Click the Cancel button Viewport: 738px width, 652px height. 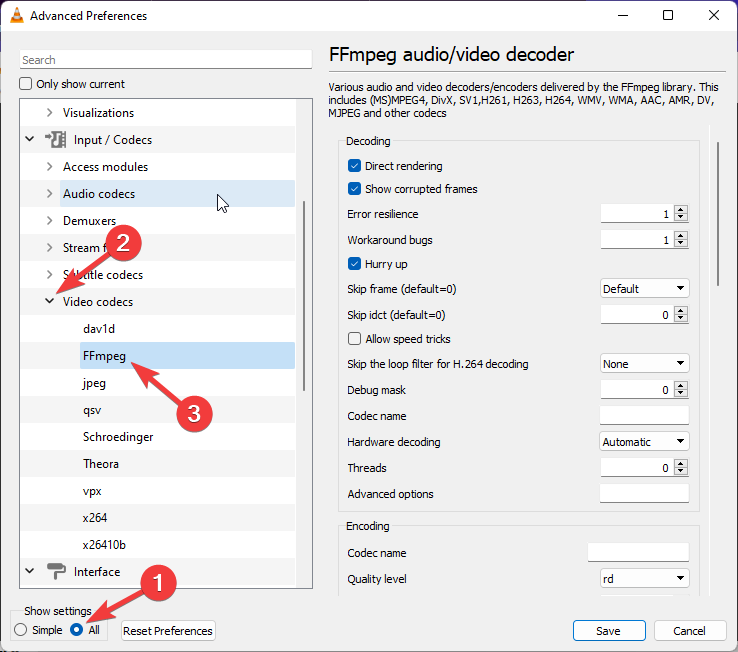[690, 631]
